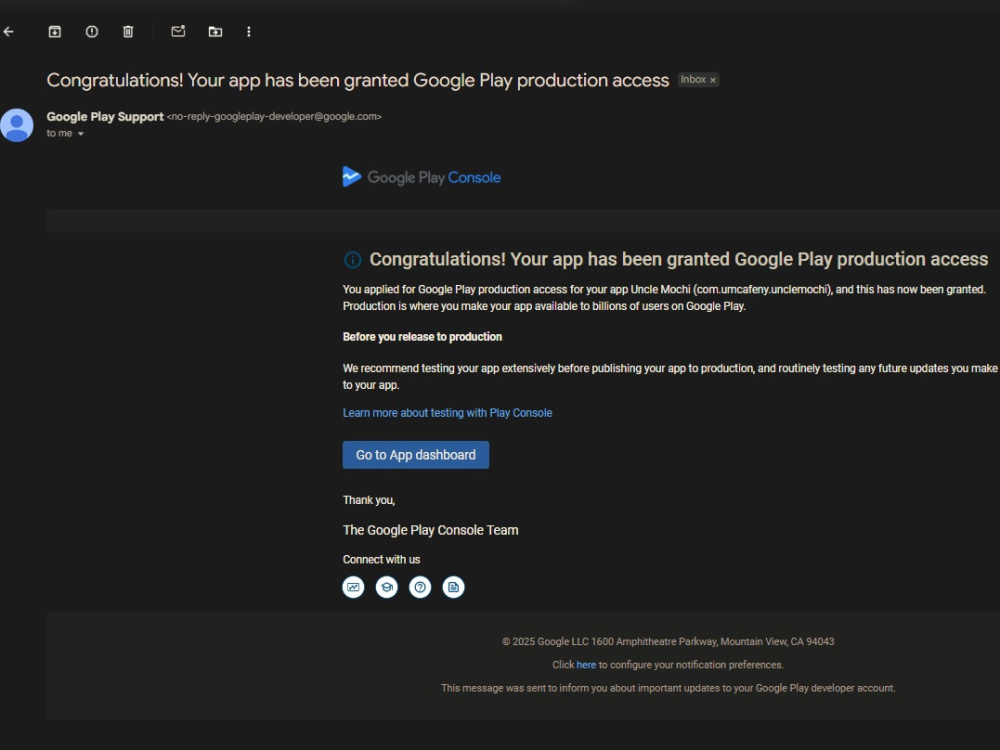This screenshot has height=750, width=1000.
Task: Open the Academy graduation cap icon
Action: click(386, 587)
